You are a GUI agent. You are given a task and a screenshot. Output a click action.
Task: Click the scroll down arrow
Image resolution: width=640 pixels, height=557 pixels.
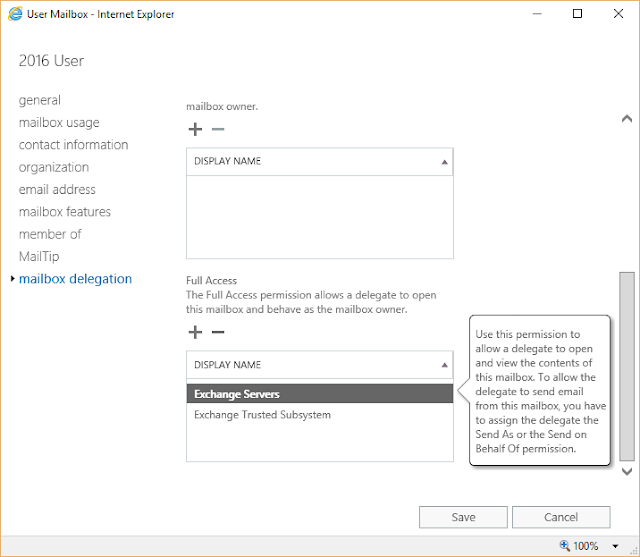pos(627,471)
